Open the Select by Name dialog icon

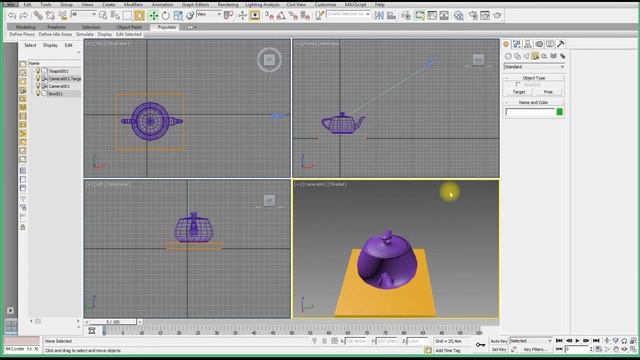116,16
